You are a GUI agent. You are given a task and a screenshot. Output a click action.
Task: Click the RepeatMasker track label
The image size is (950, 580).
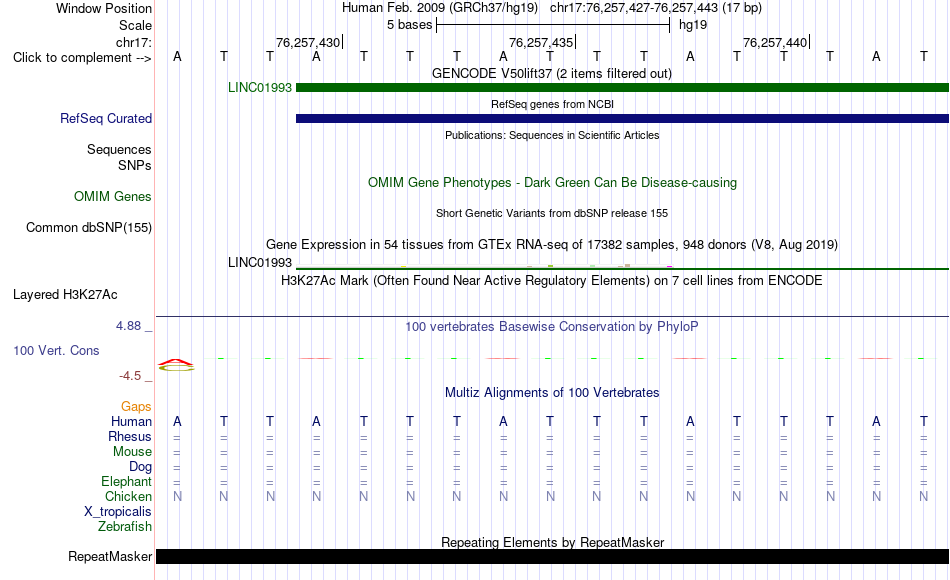point(110,556)
